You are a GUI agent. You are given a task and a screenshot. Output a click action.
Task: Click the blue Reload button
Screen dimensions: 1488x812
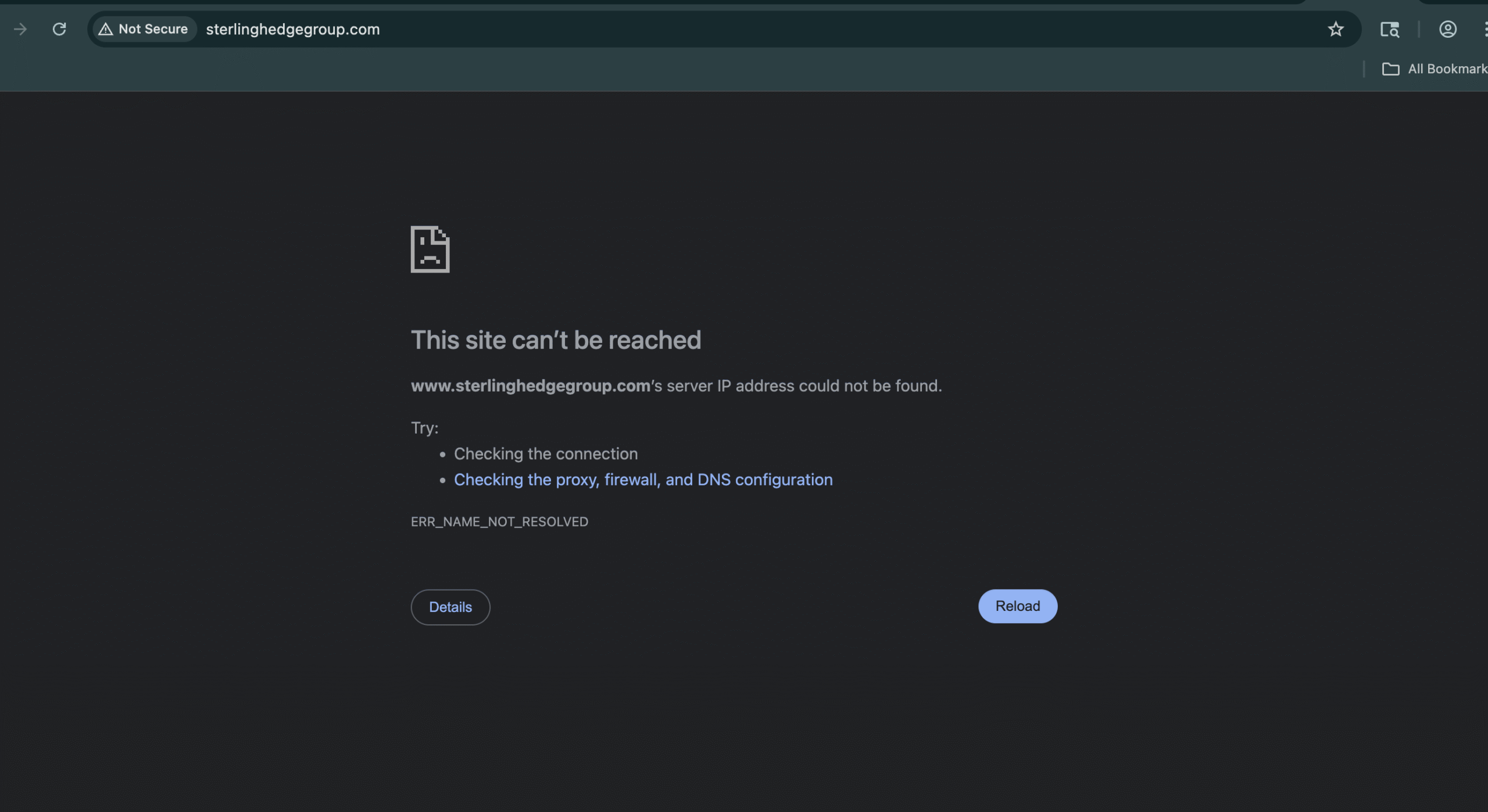coord(1017,606)
